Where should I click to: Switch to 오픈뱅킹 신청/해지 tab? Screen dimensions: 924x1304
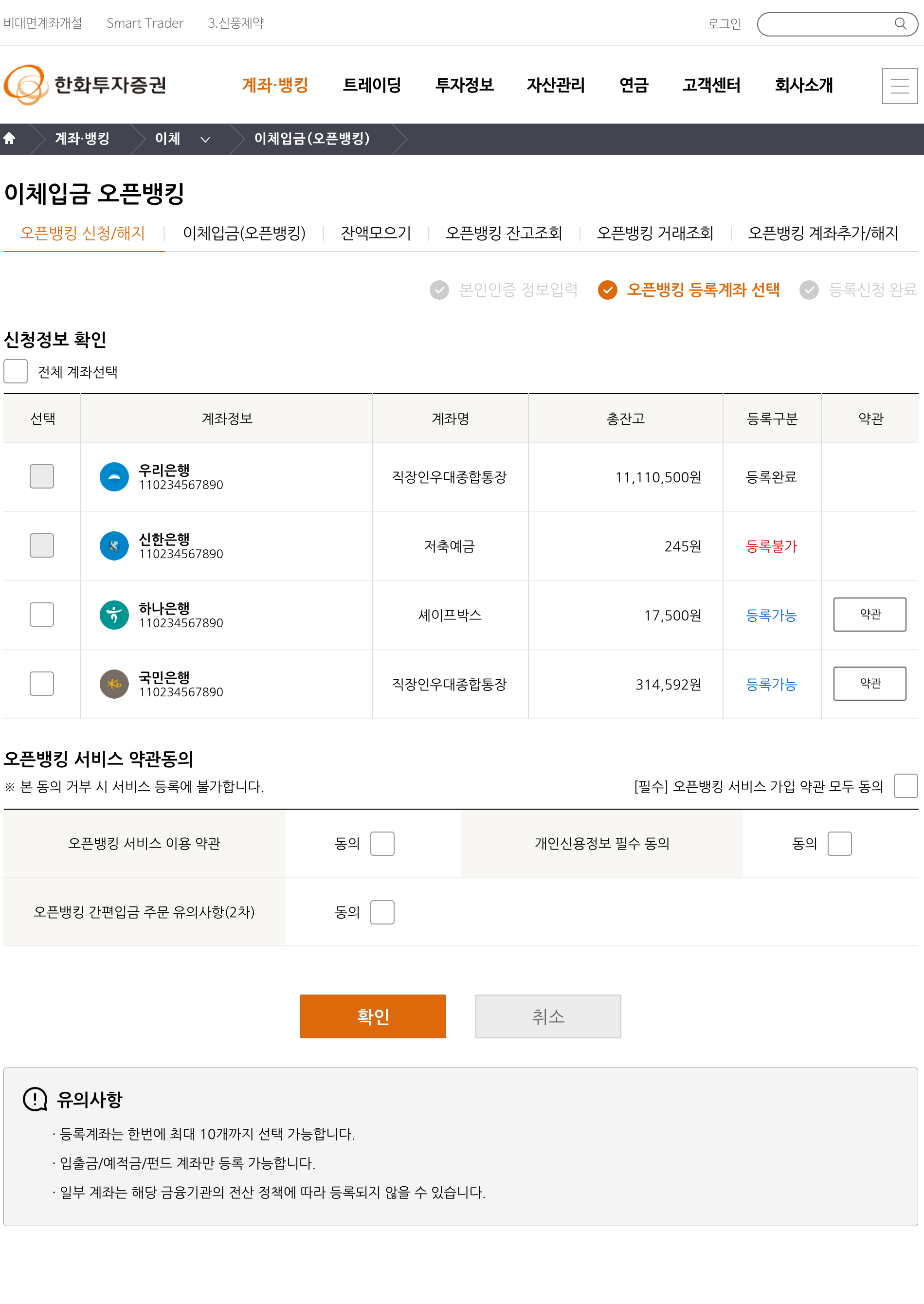[x=83, y=233]
